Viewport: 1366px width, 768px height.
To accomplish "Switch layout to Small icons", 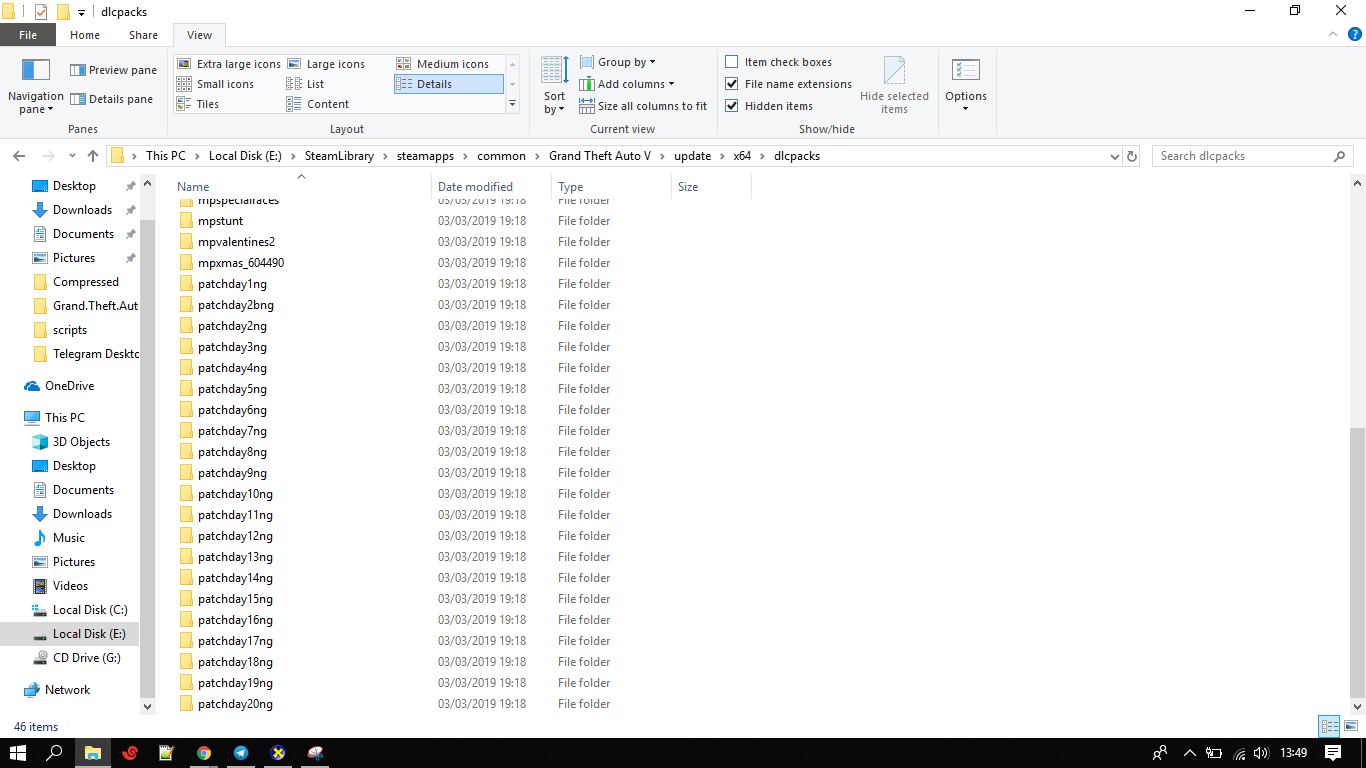I will [x=215, y=84].
